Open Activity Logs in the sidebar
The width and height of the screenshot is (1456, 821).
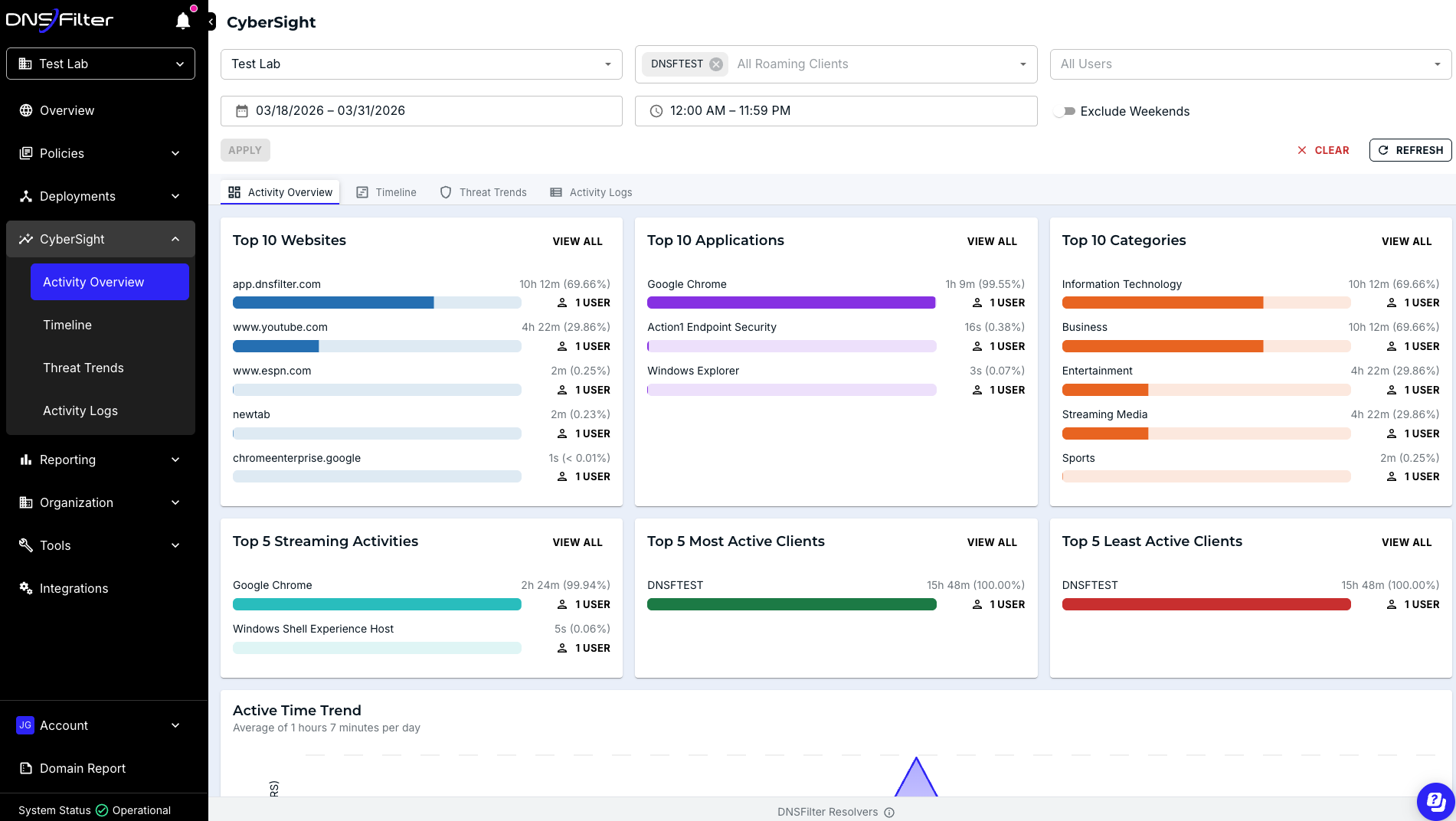pos(110,410)
